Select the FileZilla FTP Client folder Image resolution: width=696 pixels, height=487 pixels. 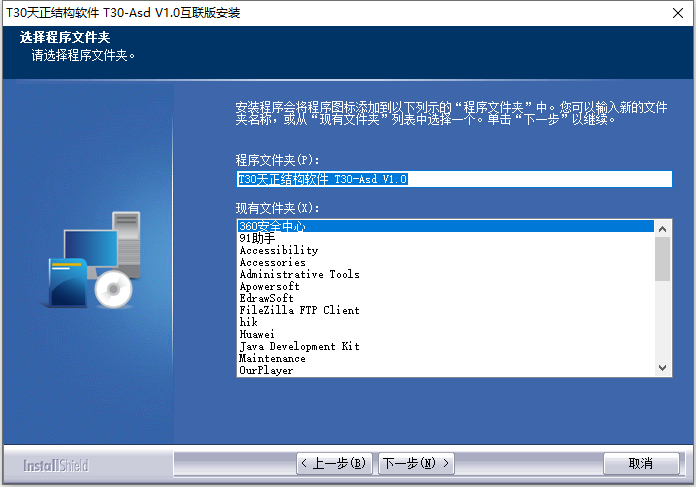(446, 310)
